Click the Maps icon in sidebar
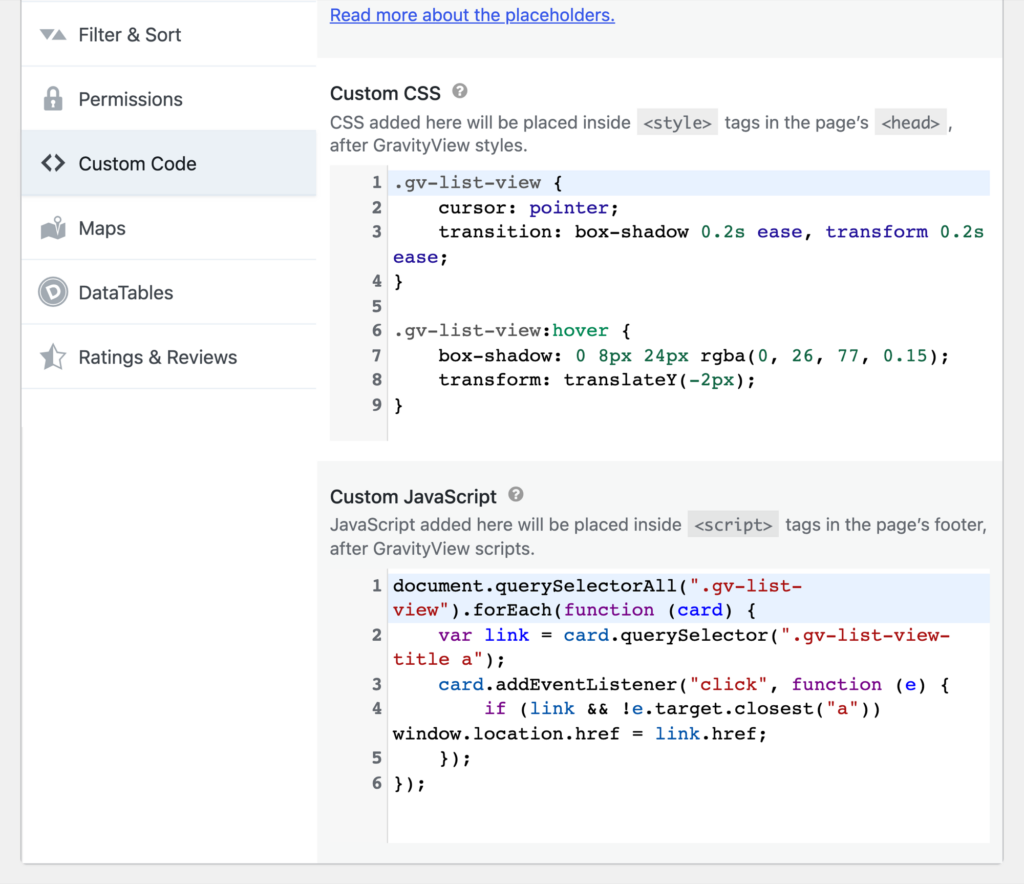The height and width of the screenshot is (884, 1024). 53,228
